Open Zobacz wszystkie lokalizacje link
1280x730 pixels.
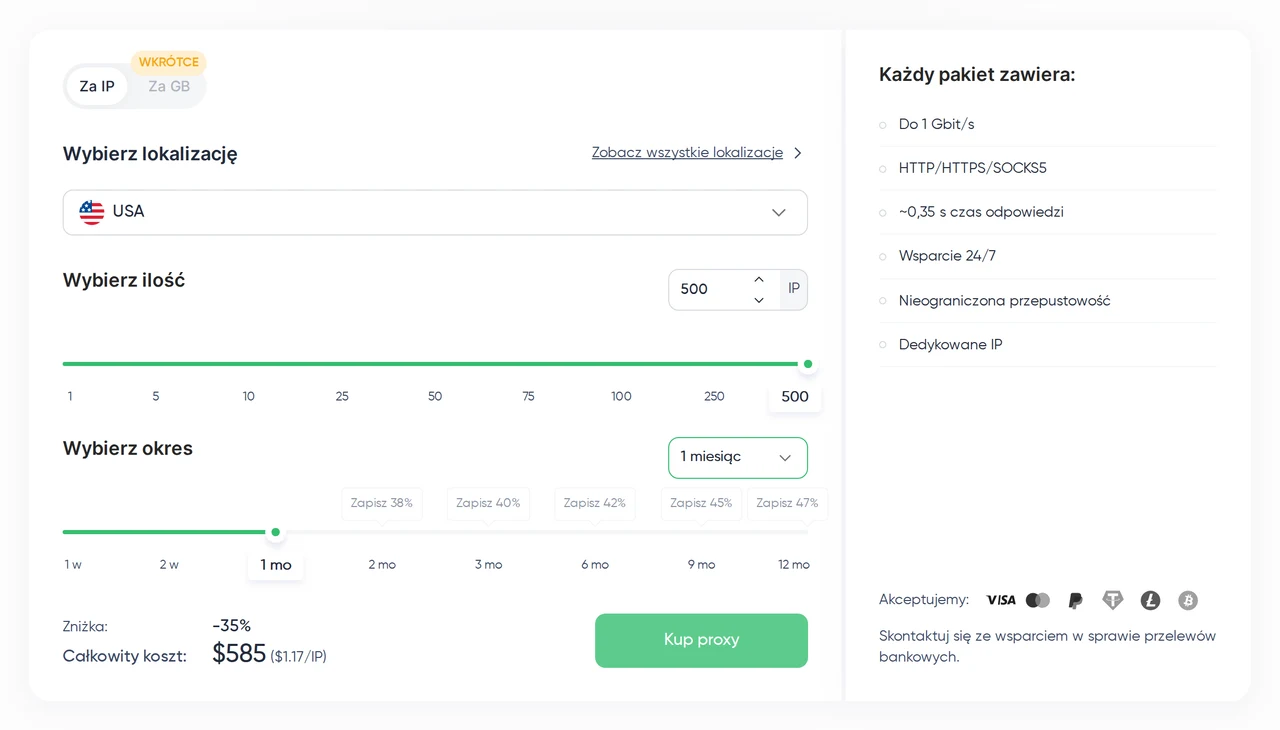[x=687, y=153]
